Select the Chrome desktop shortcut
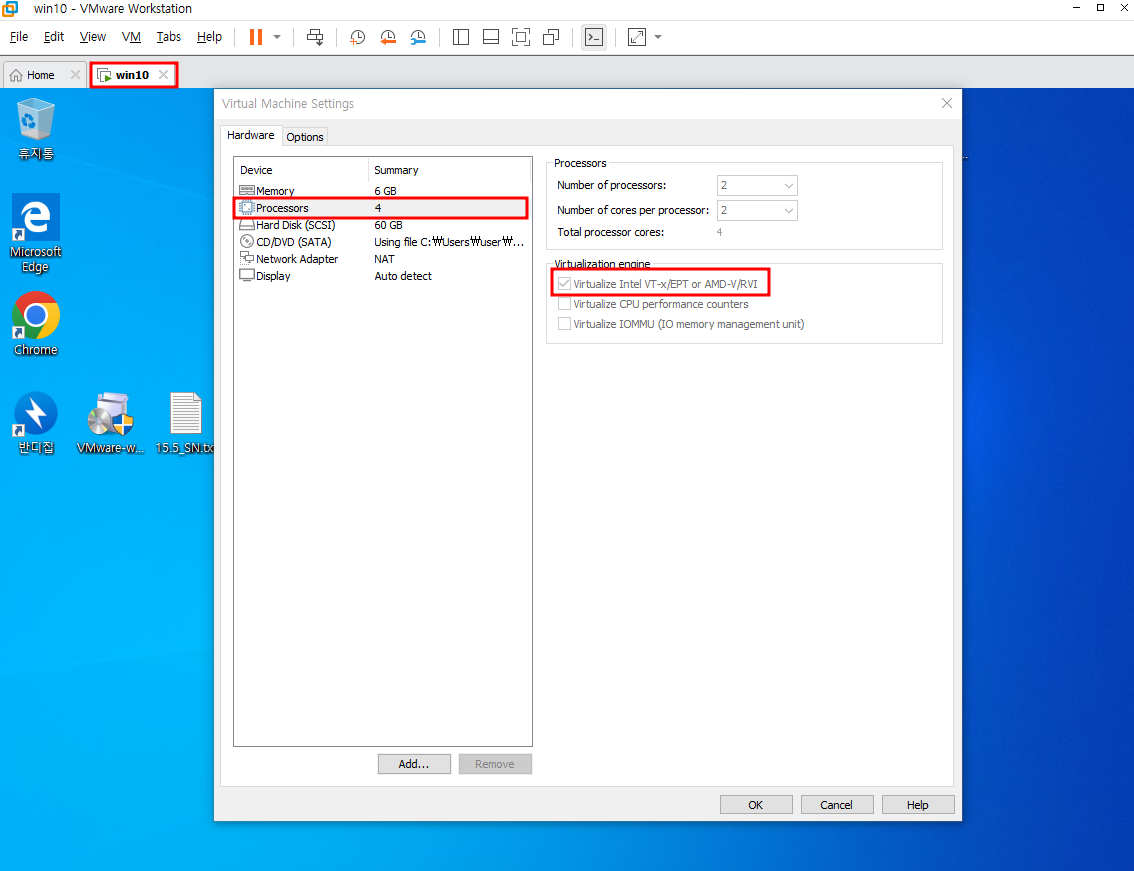The image size is (1134, 871). (x=35, y=323)
